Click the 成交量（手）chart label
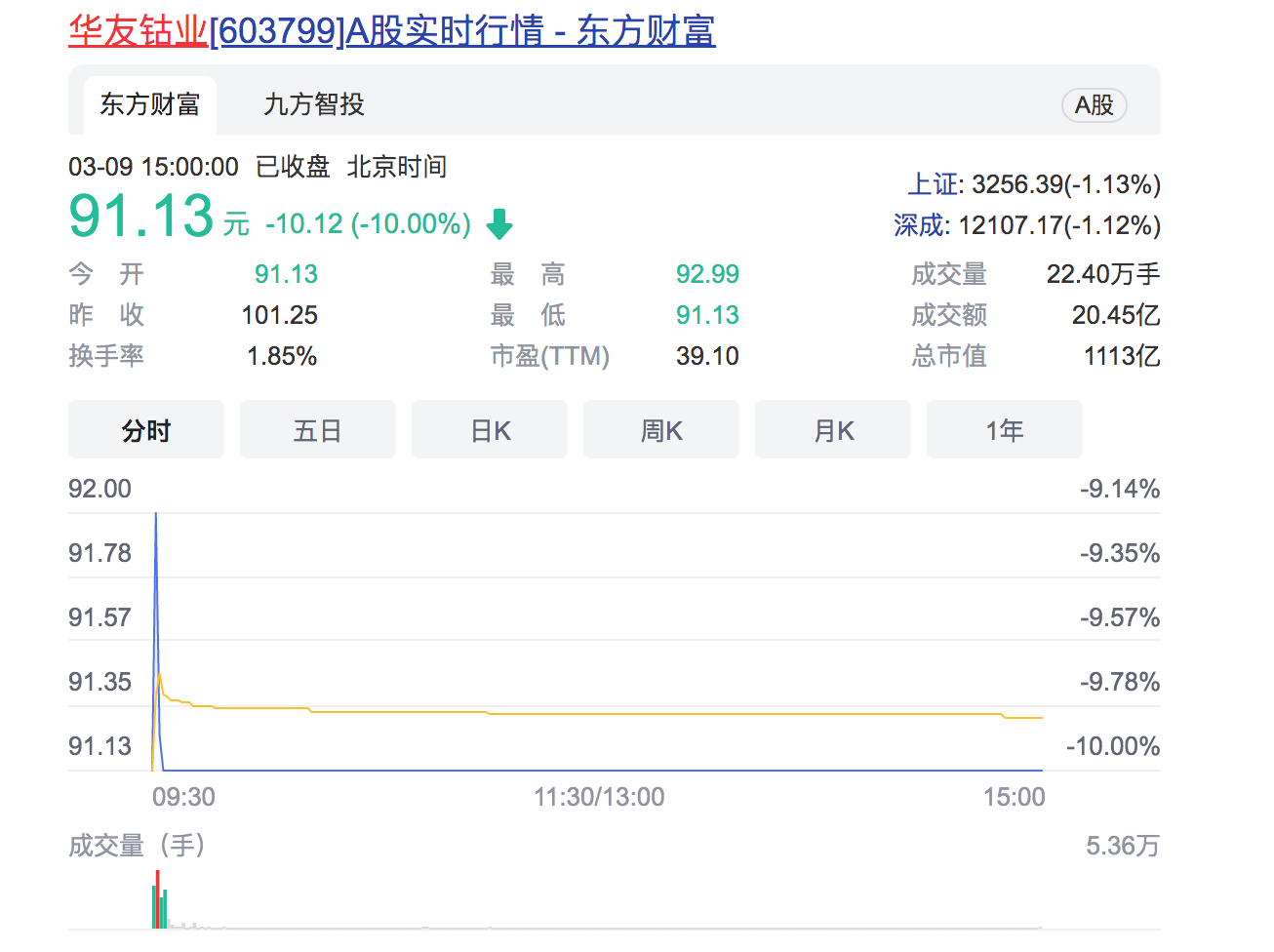The image size is (1274, 952). 137,845
